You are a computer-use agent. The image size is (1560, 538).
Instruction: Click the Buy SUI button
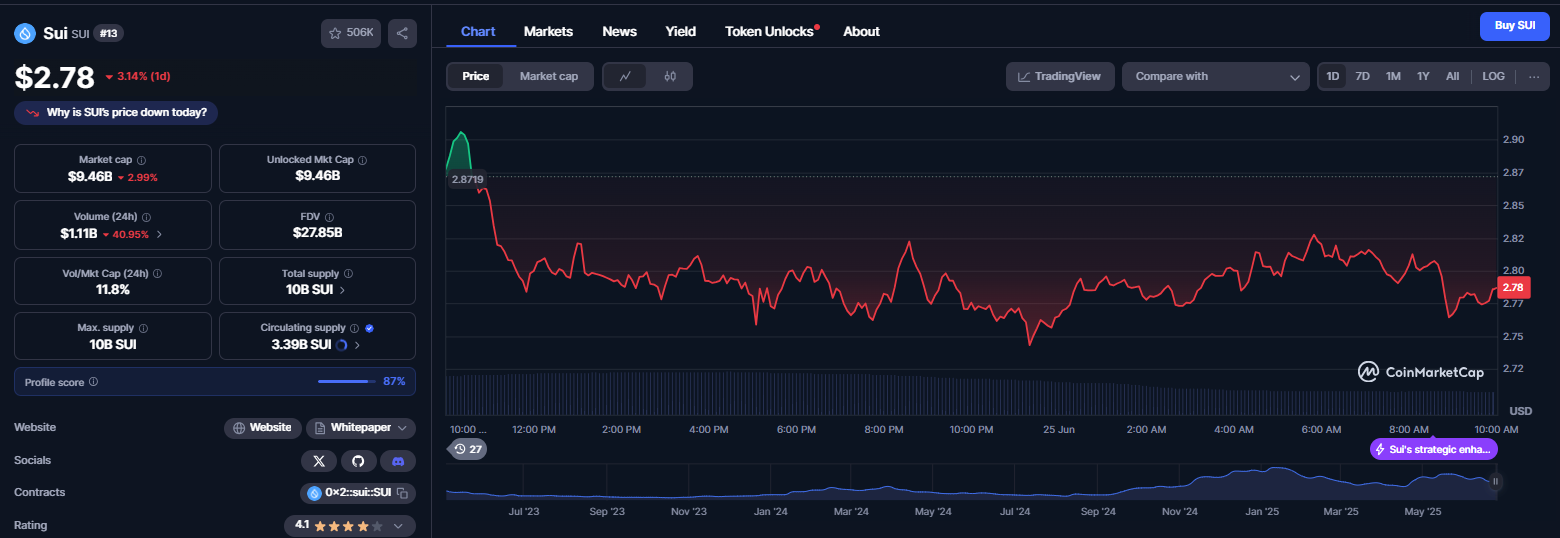pyautogui.click(x=1514, y=26)
